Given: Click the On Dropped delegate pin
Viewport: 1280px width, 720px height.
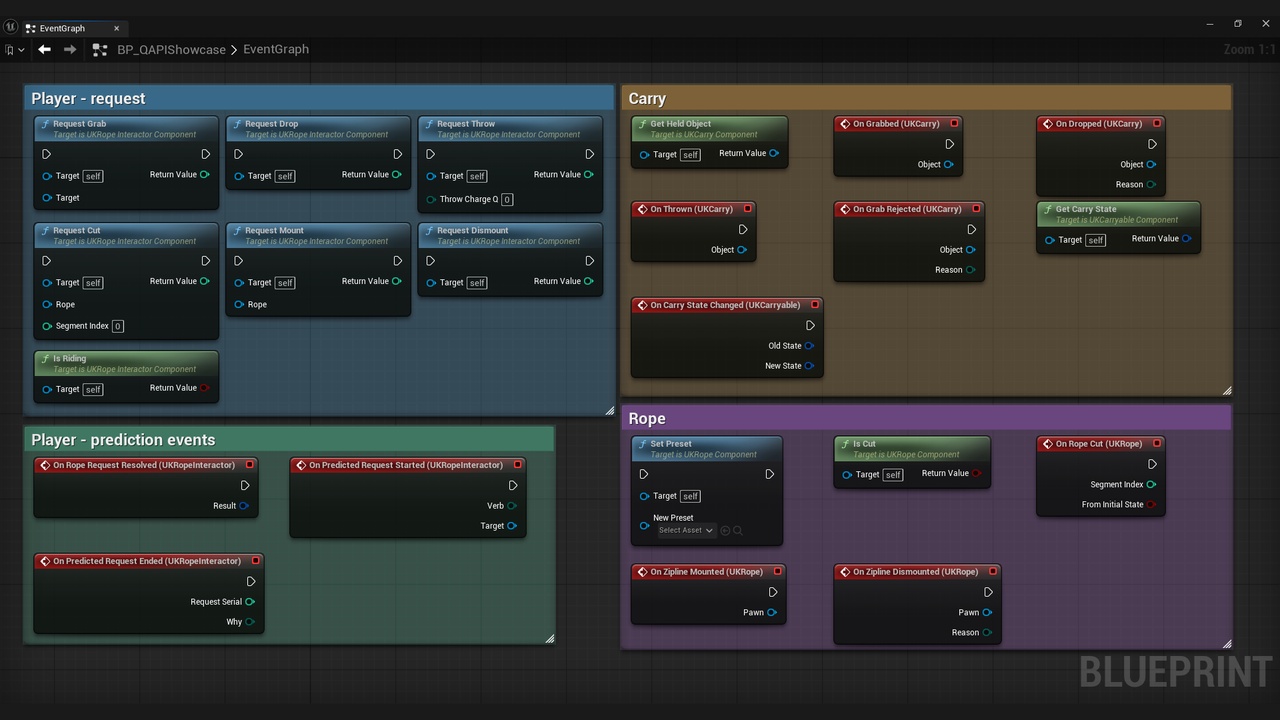Looking at the screenshot, I should pos(1157,124).
